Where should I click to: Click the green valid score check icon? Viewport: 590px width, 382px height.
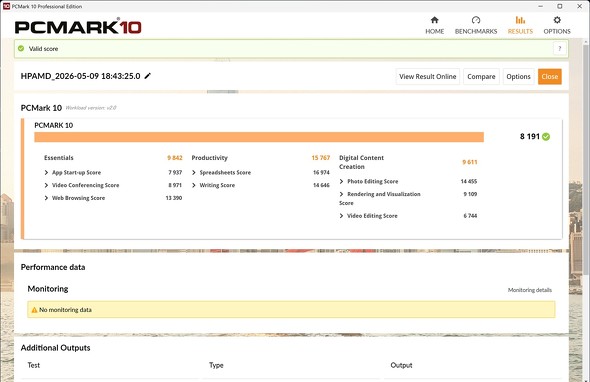(x=21, y=49)
